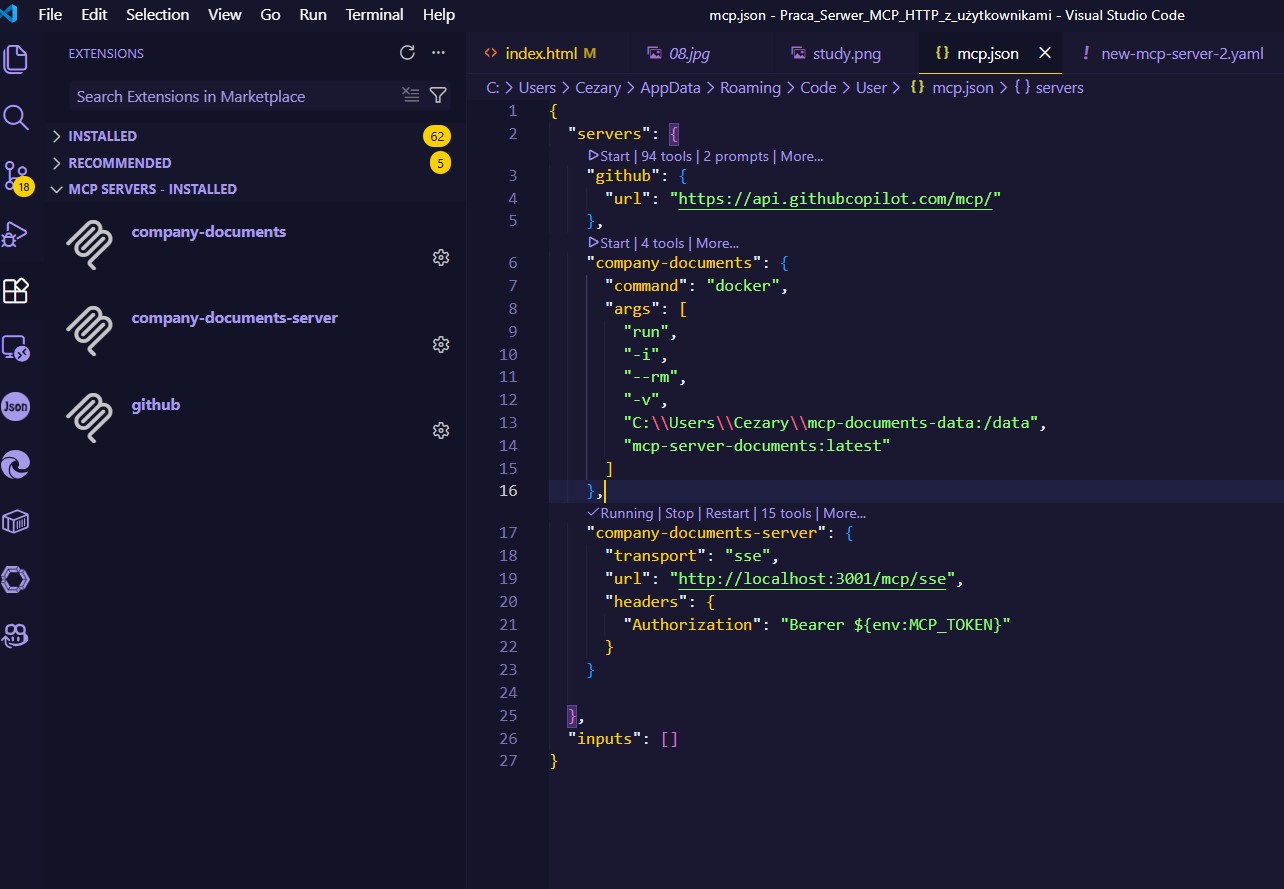The image size is (1284, 889).
Task: Start the company-documents MCP server
Action: (609, 243)
